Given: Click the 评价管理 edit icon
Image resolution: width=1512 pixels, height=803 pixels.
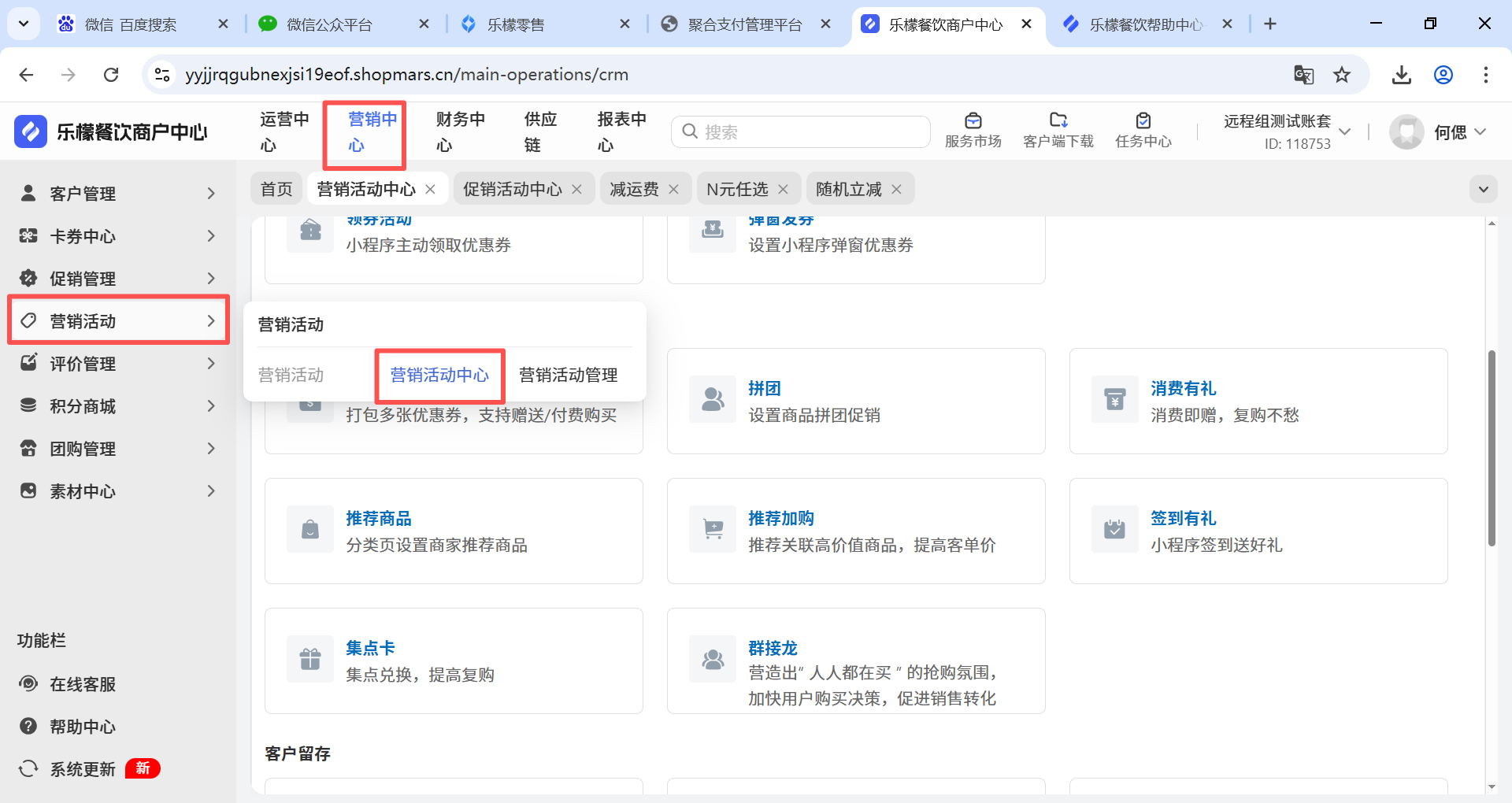Looking at the screenshot, I should click(x=28, y=363).
